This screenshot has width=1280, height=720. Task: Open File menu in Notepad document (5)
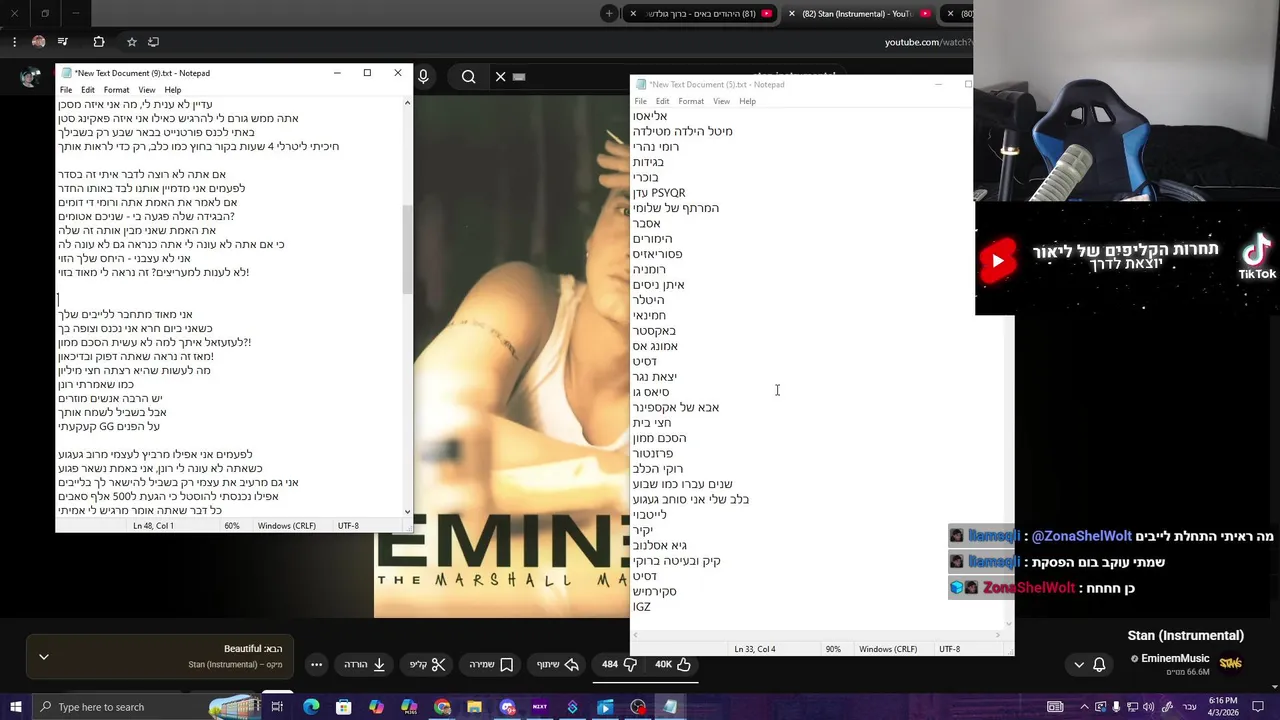tap(641, 101)
